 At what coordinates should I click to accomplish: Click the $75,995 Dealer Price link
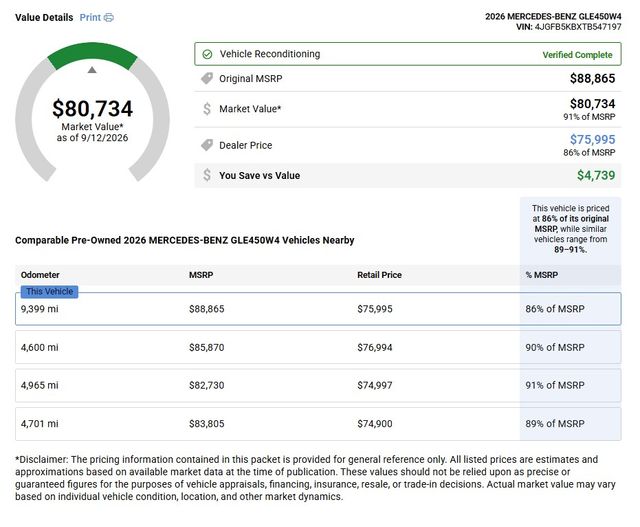592,140
